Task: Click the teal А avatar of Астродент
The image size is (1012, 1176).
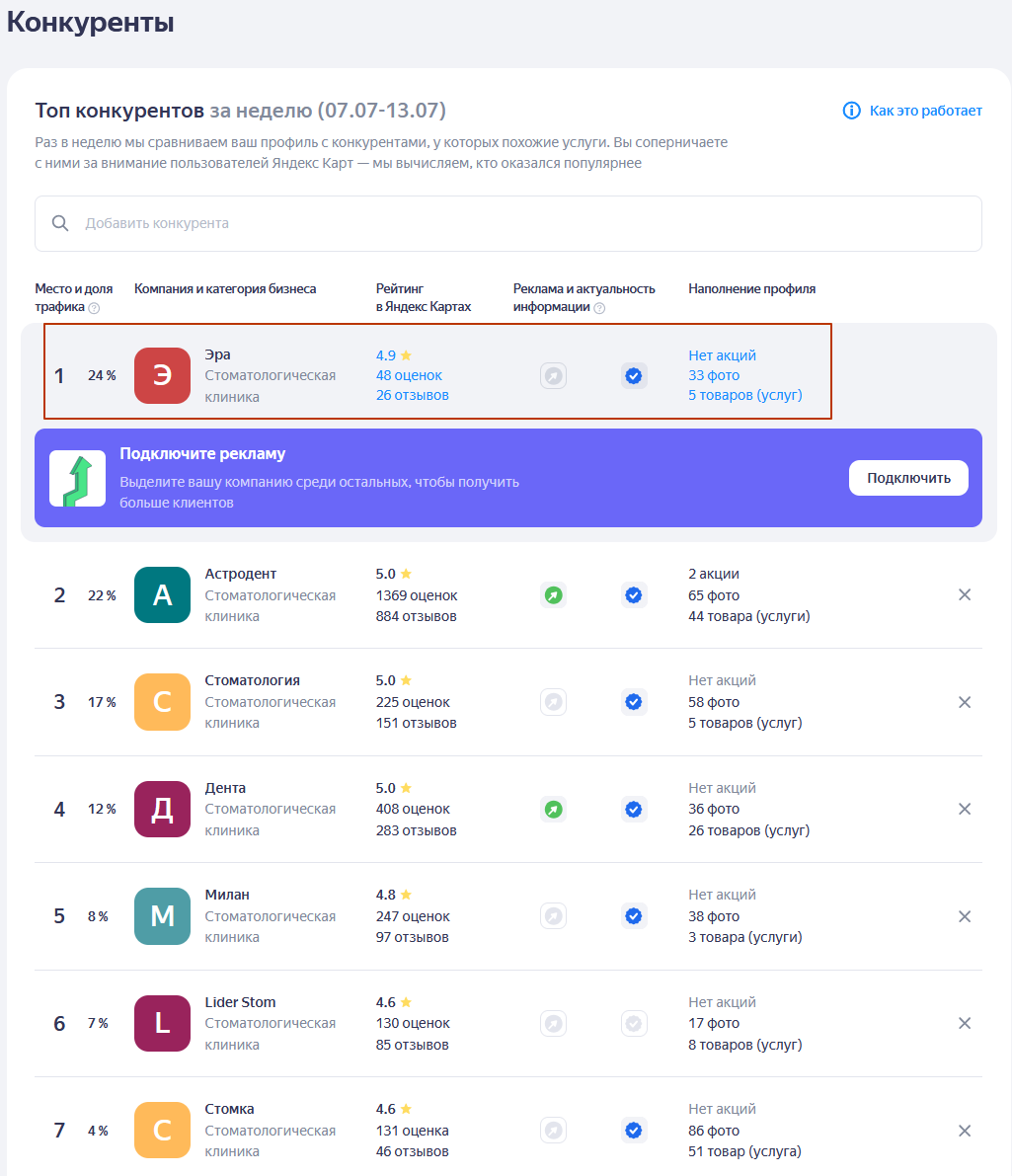Action: click(x=162, y=594)
